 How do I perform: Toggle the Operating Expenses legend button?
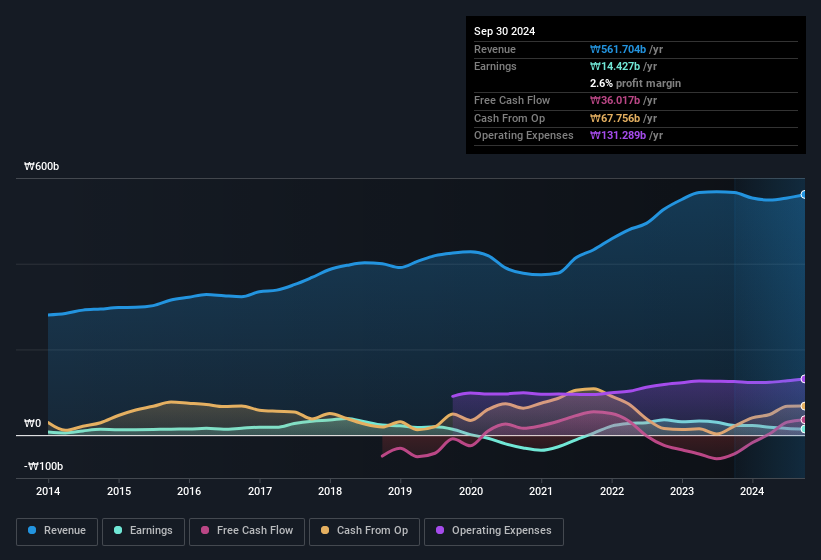click(494, 531)
